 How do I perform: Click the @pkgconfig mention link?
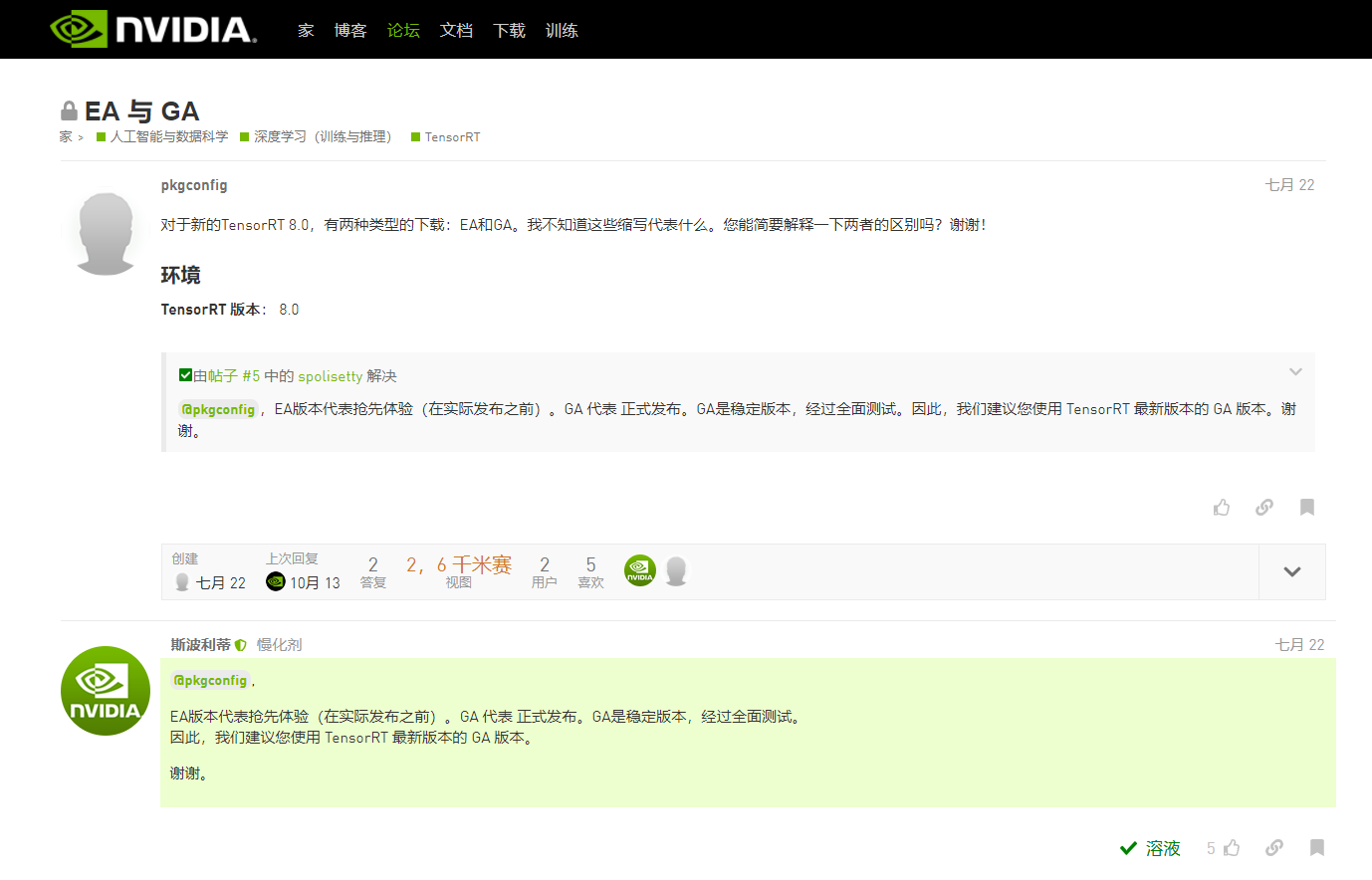218,408
